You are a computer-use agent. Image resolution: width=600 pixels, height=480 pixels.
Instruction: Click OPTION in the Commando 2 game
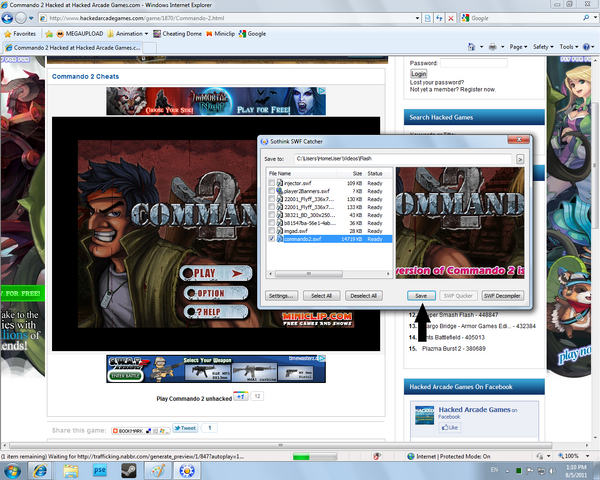point(216,293)
